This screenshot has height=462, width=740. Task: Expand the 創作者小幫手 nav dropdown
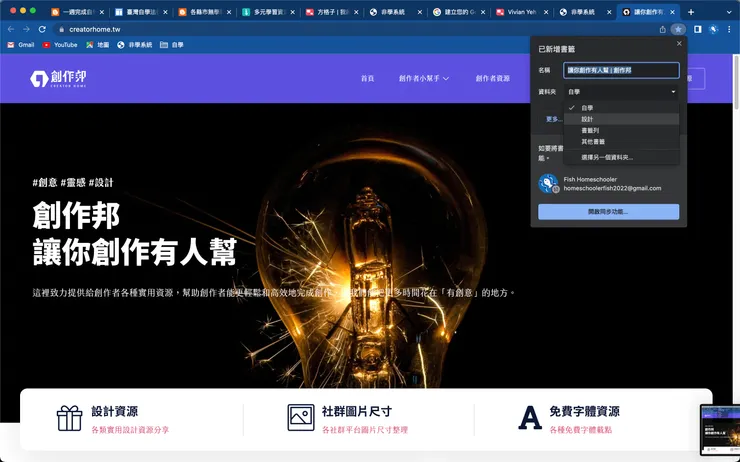tap(424, 78)
